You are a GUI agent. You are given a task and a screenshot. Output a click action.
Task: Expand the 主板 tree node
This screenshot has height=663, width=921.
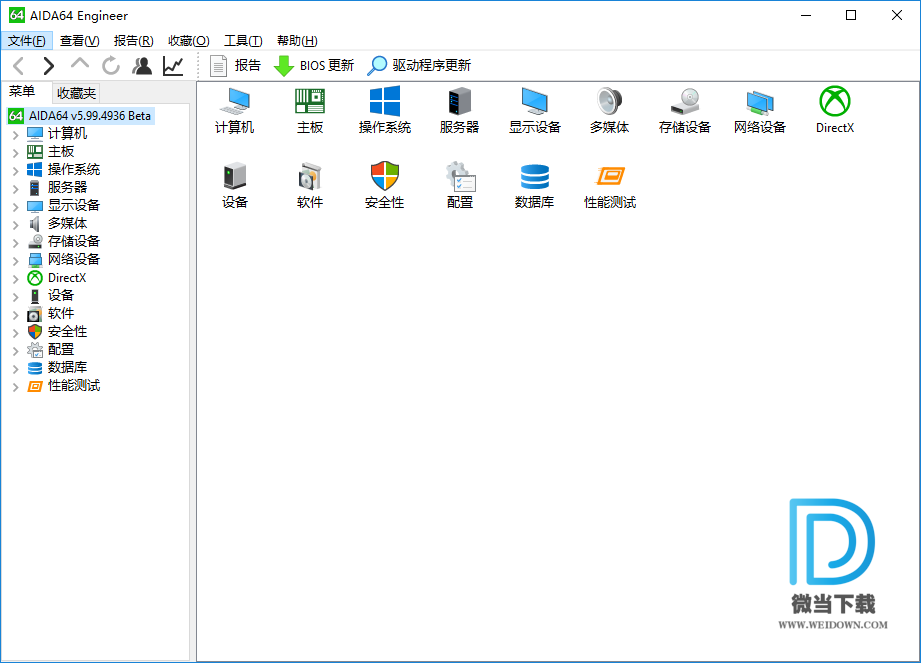tap(15, 153)
